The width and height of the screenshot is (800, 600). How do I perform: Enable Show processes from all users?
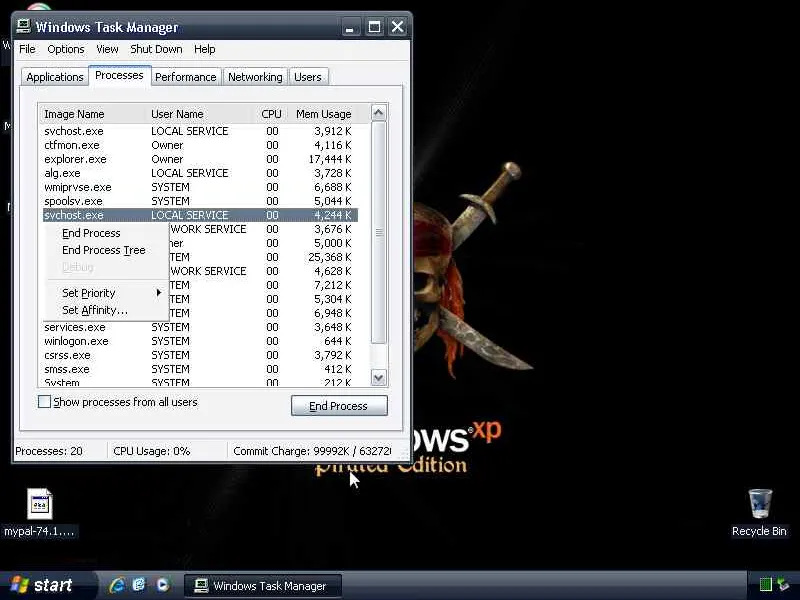(x=44, y=402)
